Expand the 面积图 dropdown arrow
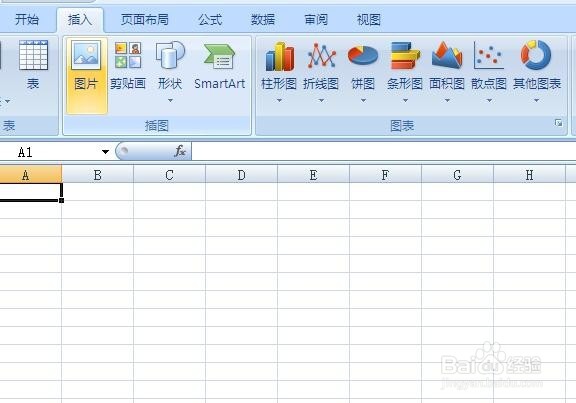 [447, 101]
